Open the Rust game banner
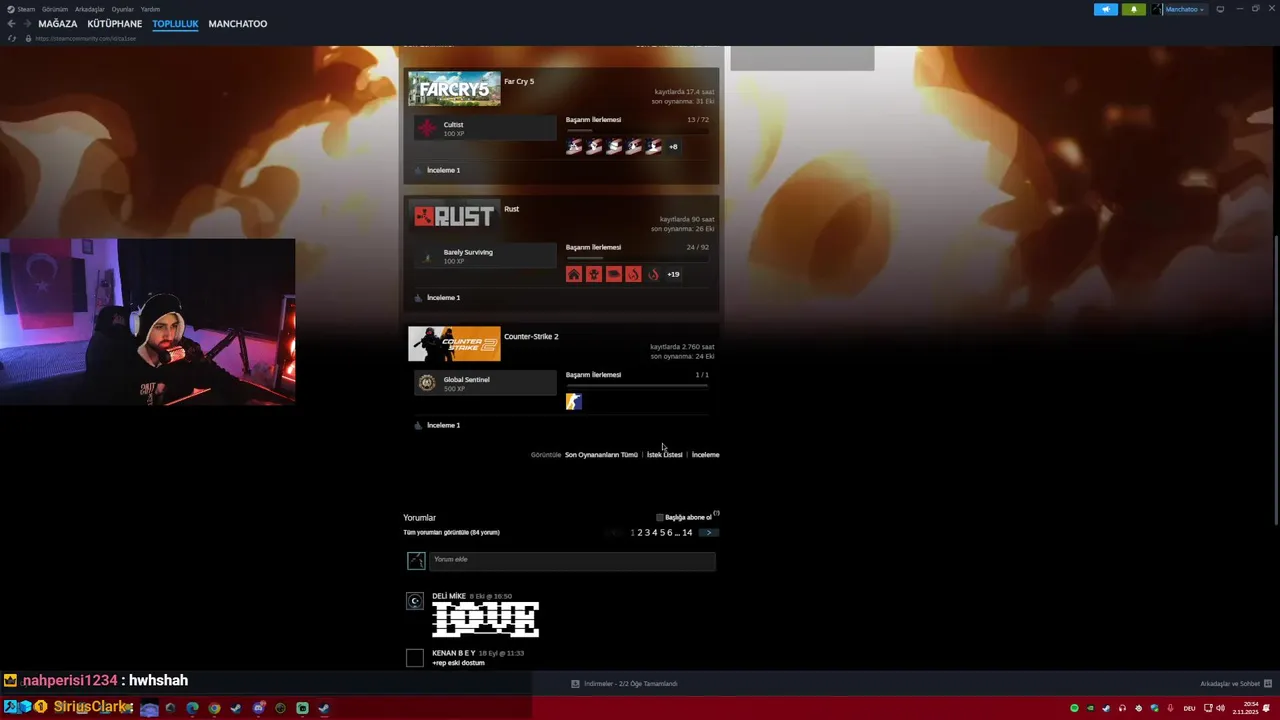 pyautogui.click(x=454, y=216)
